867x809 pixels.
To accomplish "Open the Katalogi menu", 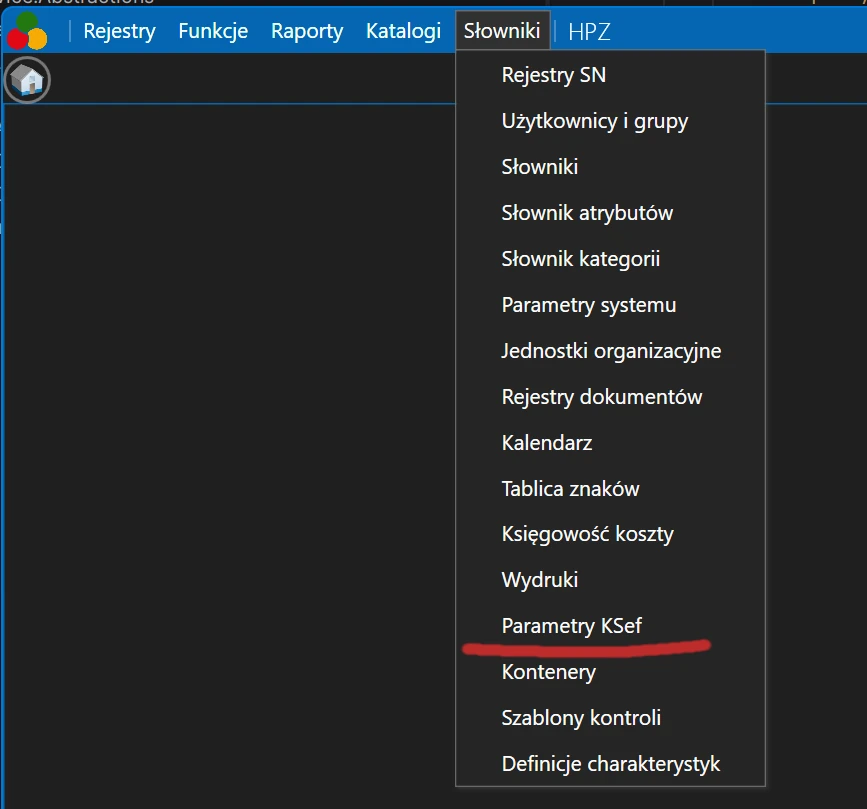I will 403,31.
